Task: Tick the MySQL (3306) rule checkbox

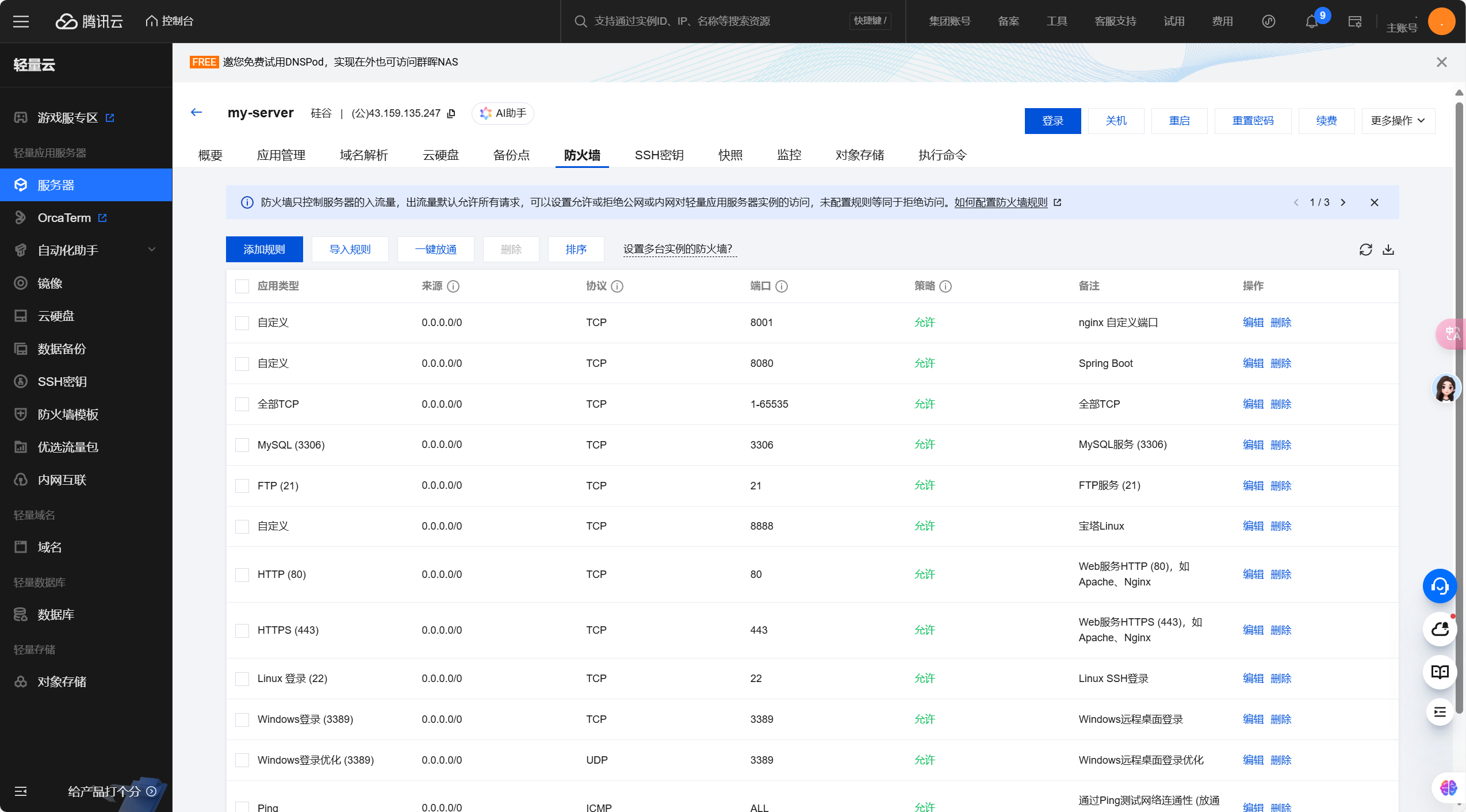Action: [x=242, y=445]
